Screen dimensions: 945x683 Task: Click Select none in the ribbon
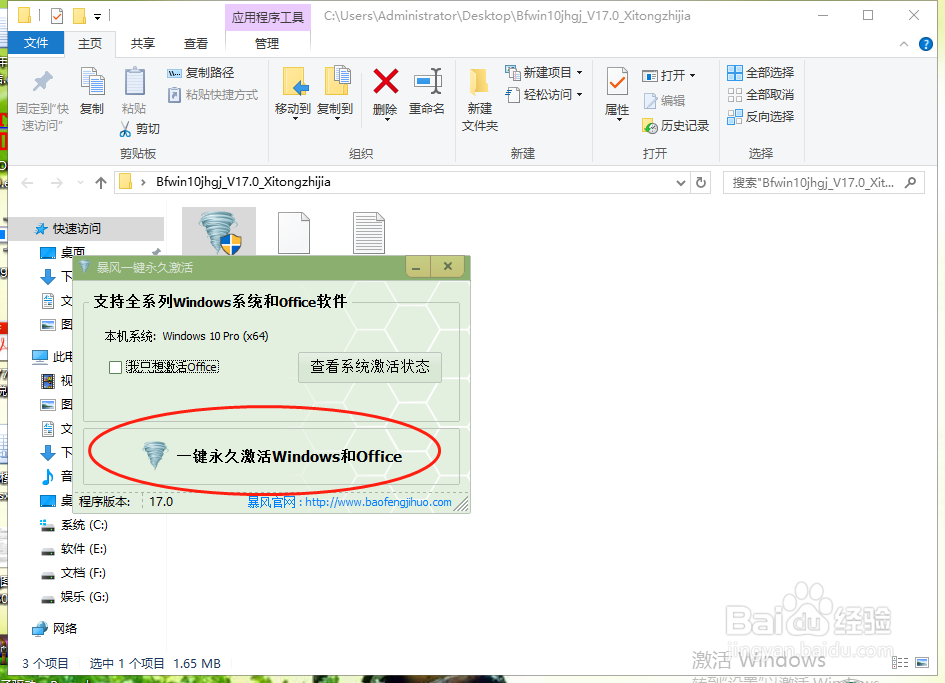click(x=761, y=95)
